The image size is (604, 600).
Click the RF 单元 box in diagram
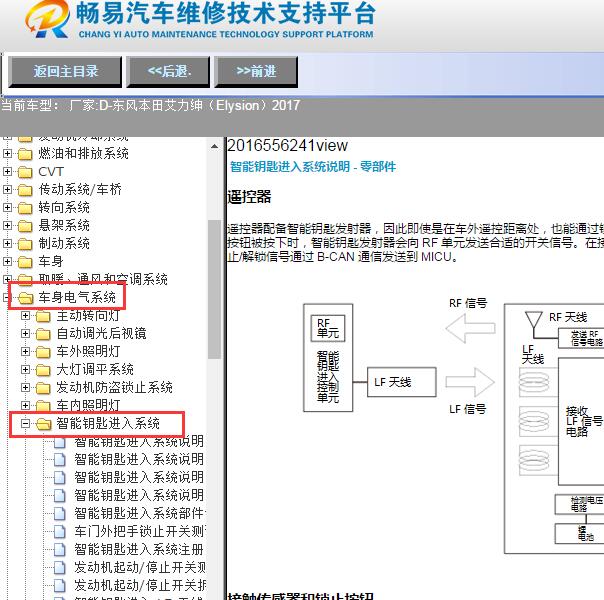(x=328, y=328)
